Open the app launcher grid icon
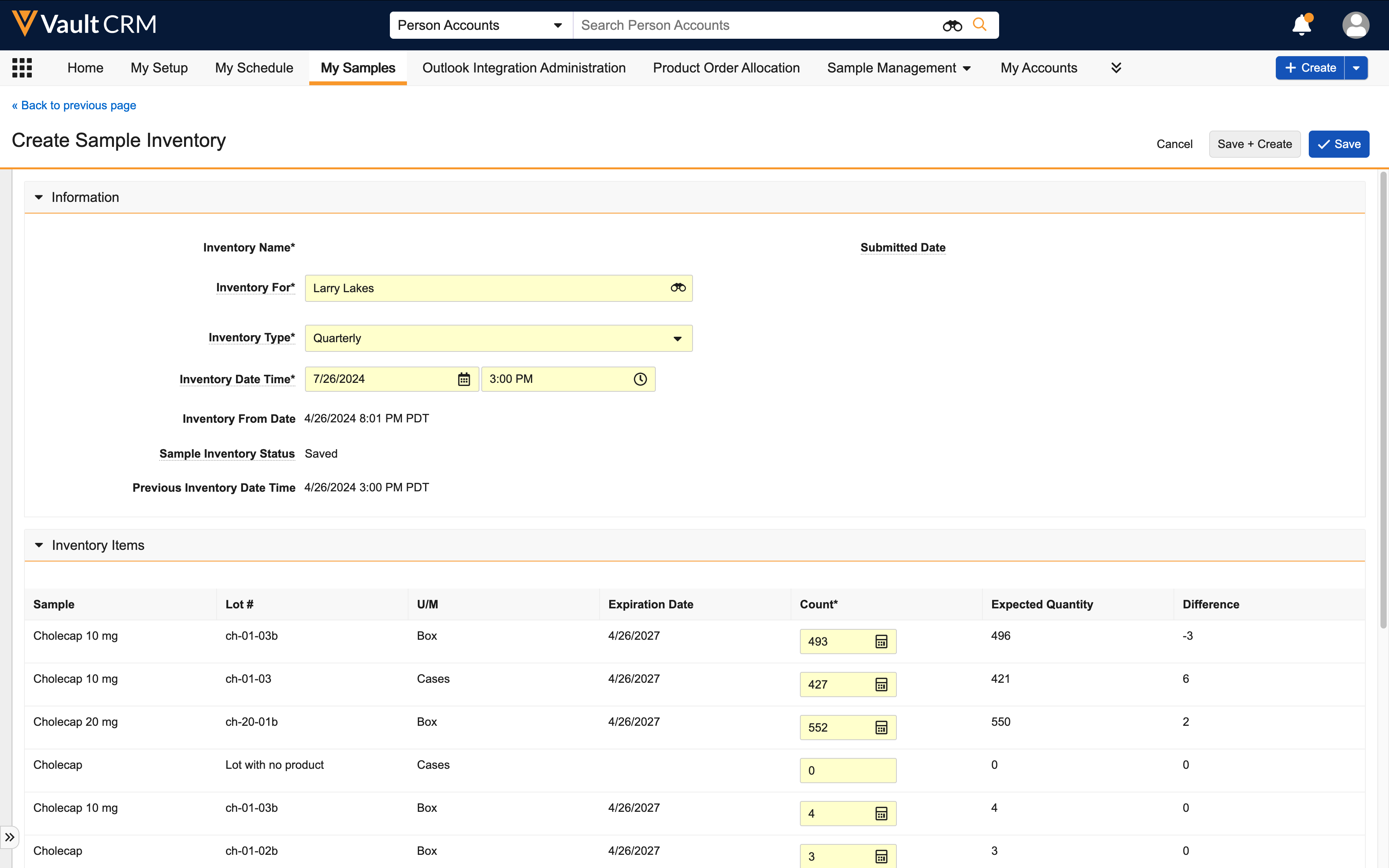Image resolution: width=1389 pixels, height=868 pixels. click(22, 68)
